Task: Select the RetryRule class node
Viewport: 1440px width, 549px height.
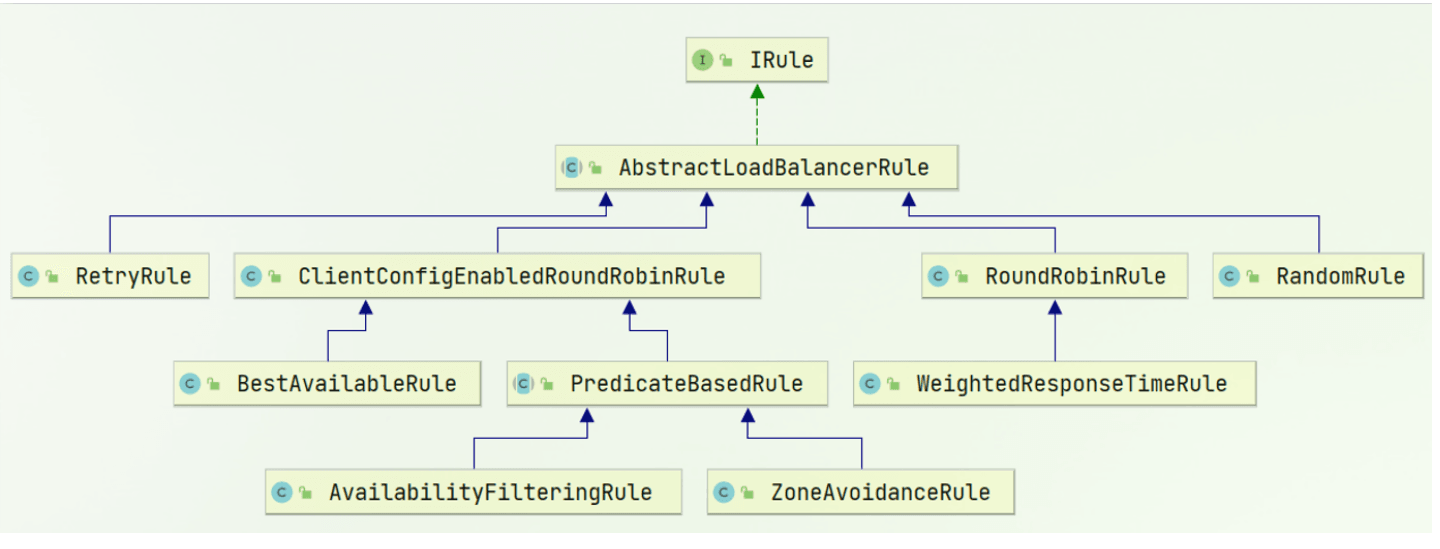Action: (110, 277)
